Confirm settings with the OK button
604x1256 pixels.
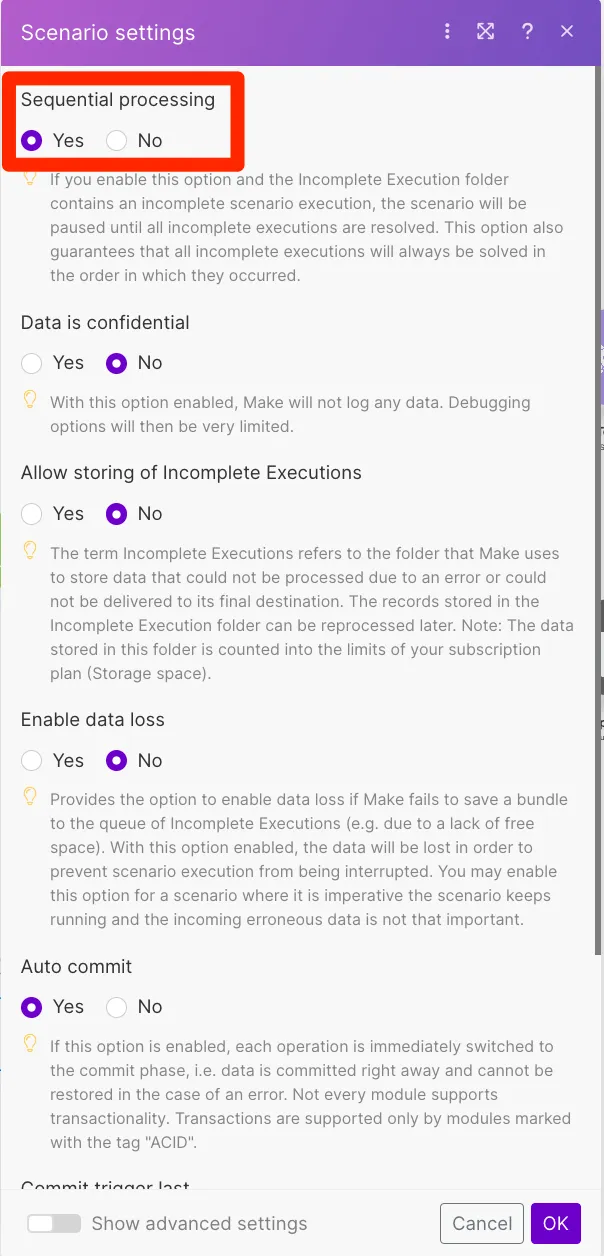(x=555, y=1223)
